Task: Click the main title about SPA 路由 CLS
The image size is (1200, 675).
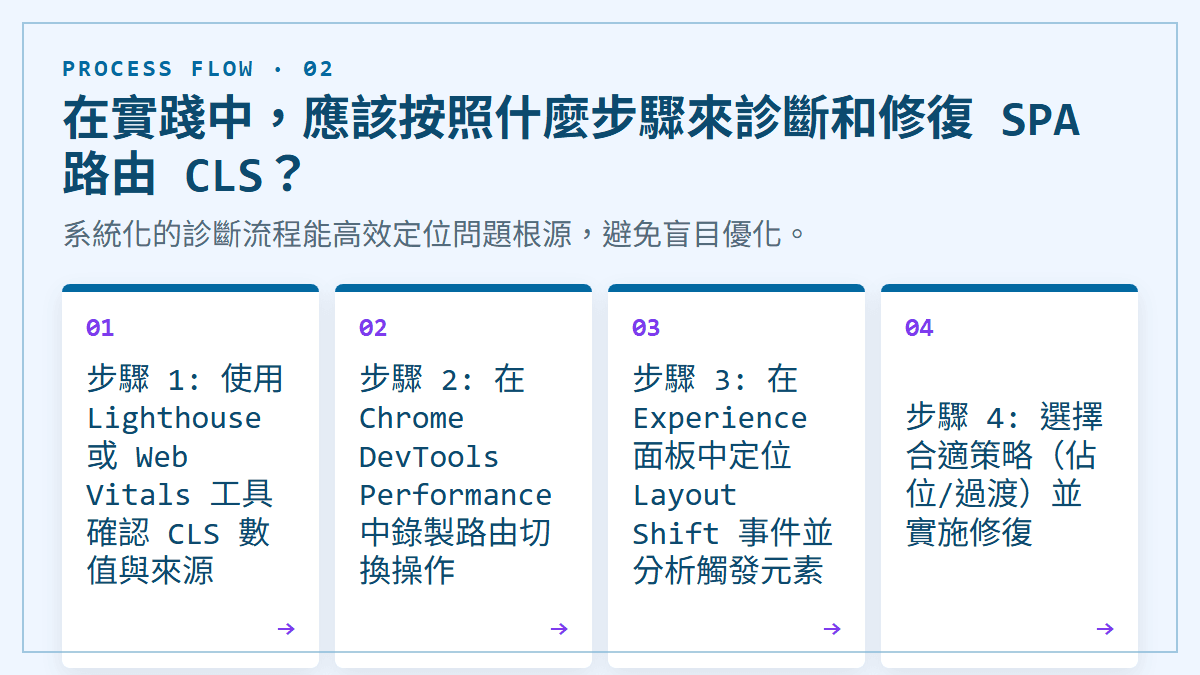Action: (x=572, y=147)
